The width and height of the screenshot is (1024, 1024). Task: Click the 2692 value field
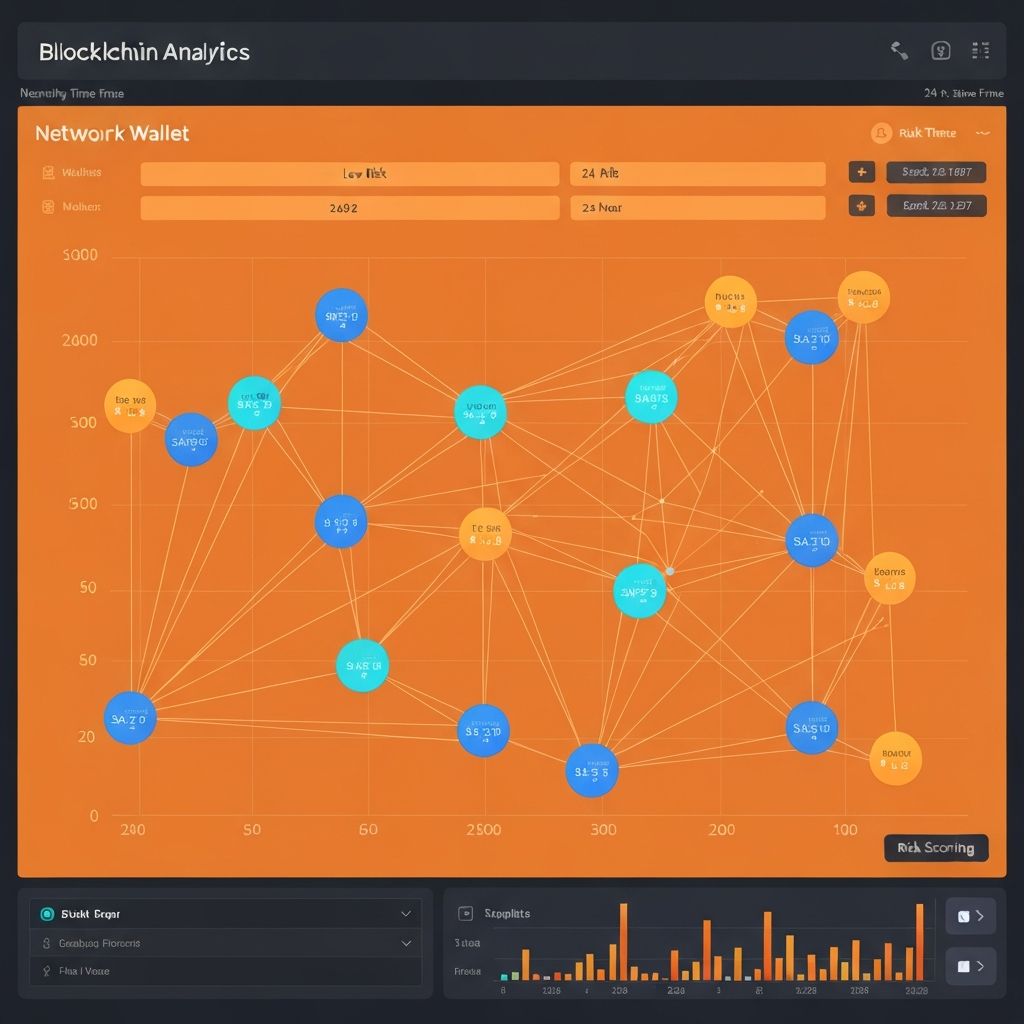[349, 208]
